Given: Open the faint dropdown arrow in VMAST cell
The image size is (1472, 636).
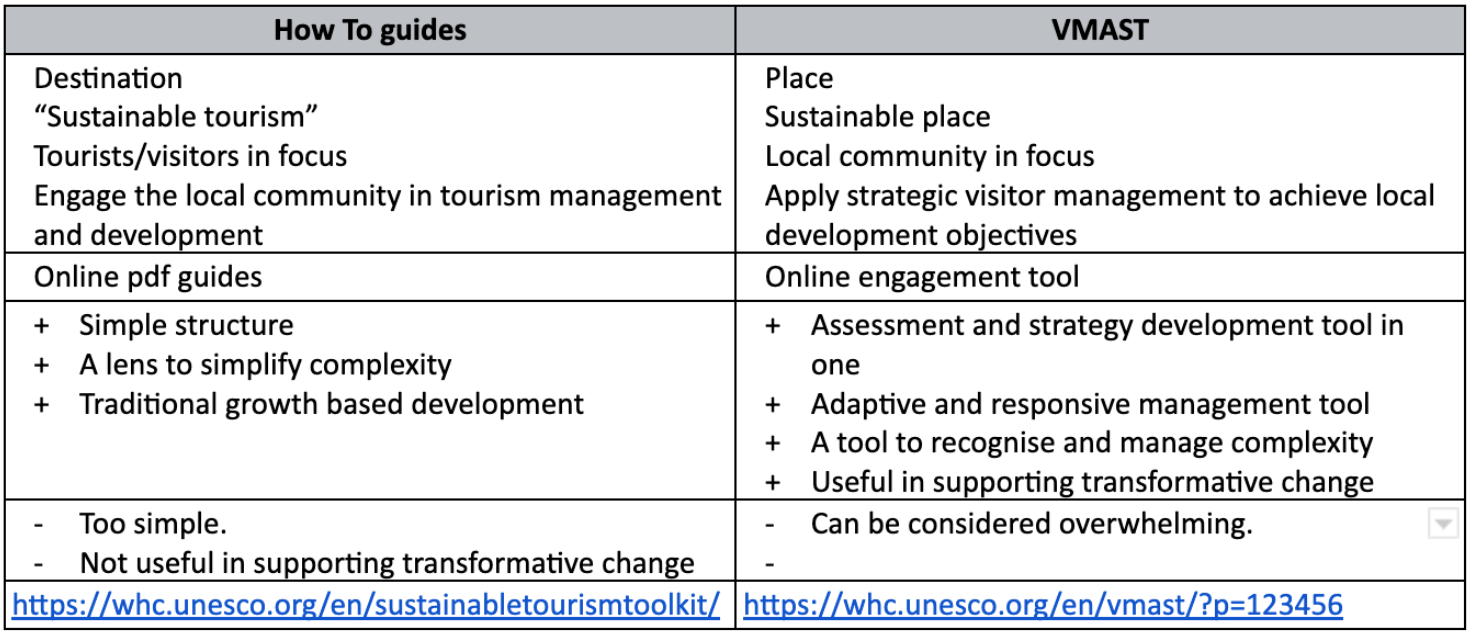Looking at the screenshot, I should (1442, 523).
